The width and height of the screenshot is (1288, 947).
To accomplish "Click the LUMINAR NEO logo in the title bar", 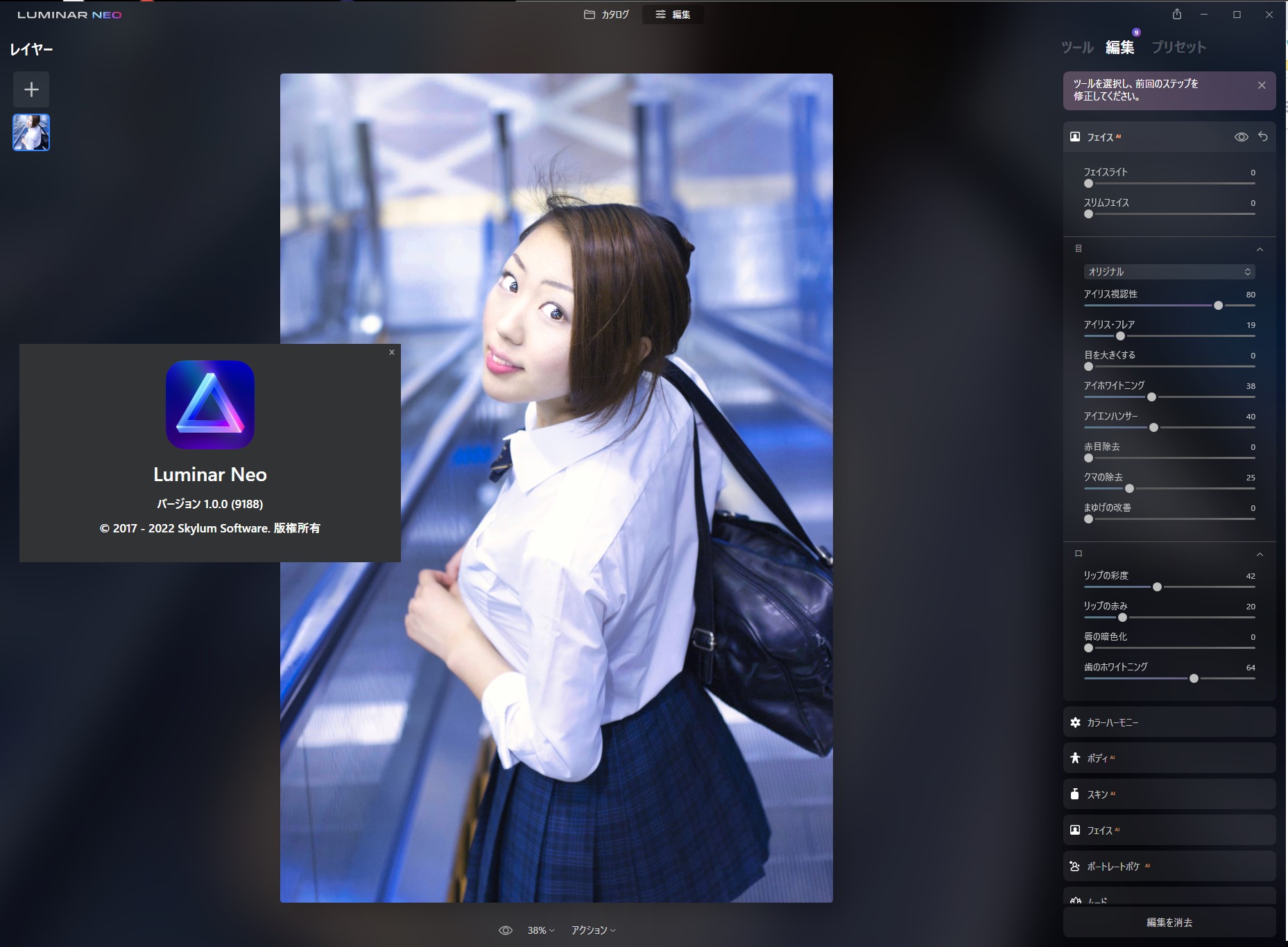I will [69, 15].
